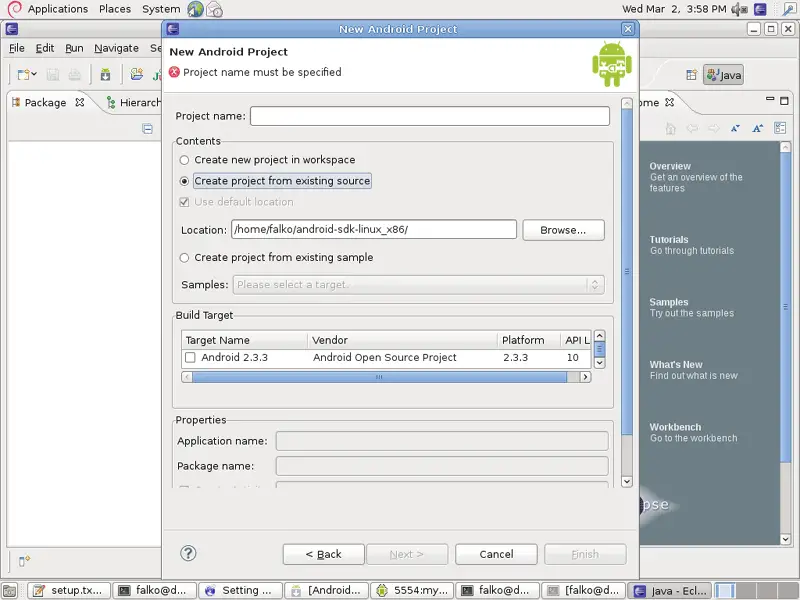Click the < Back button
The image size is (800, 600).
323,554
